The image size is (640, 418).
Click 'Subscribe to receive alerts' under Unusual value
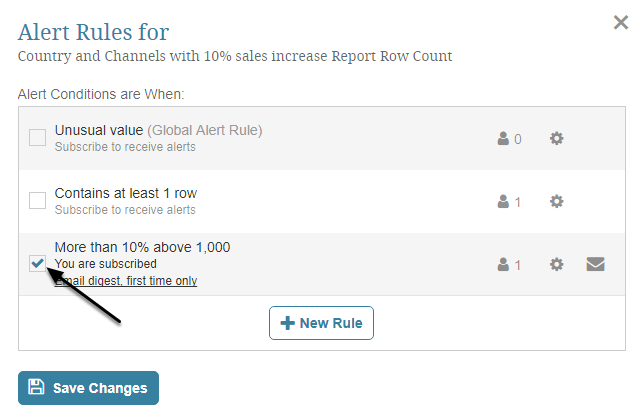pyautogui.click(x=125, y=147)
